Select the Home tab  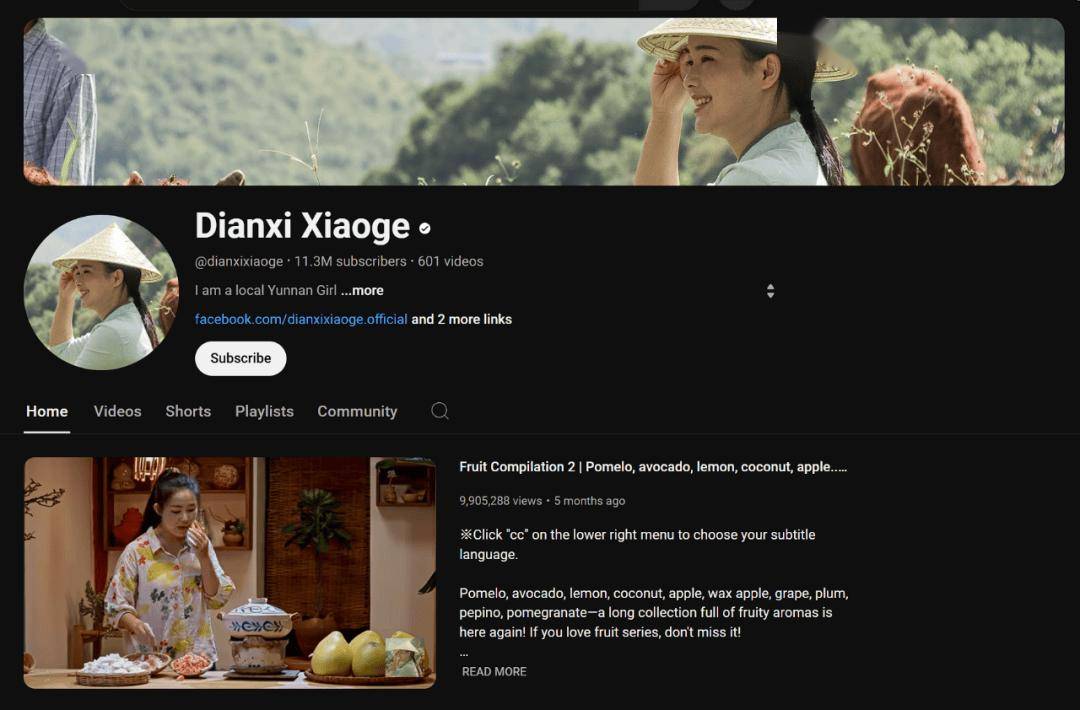point(47,411)
